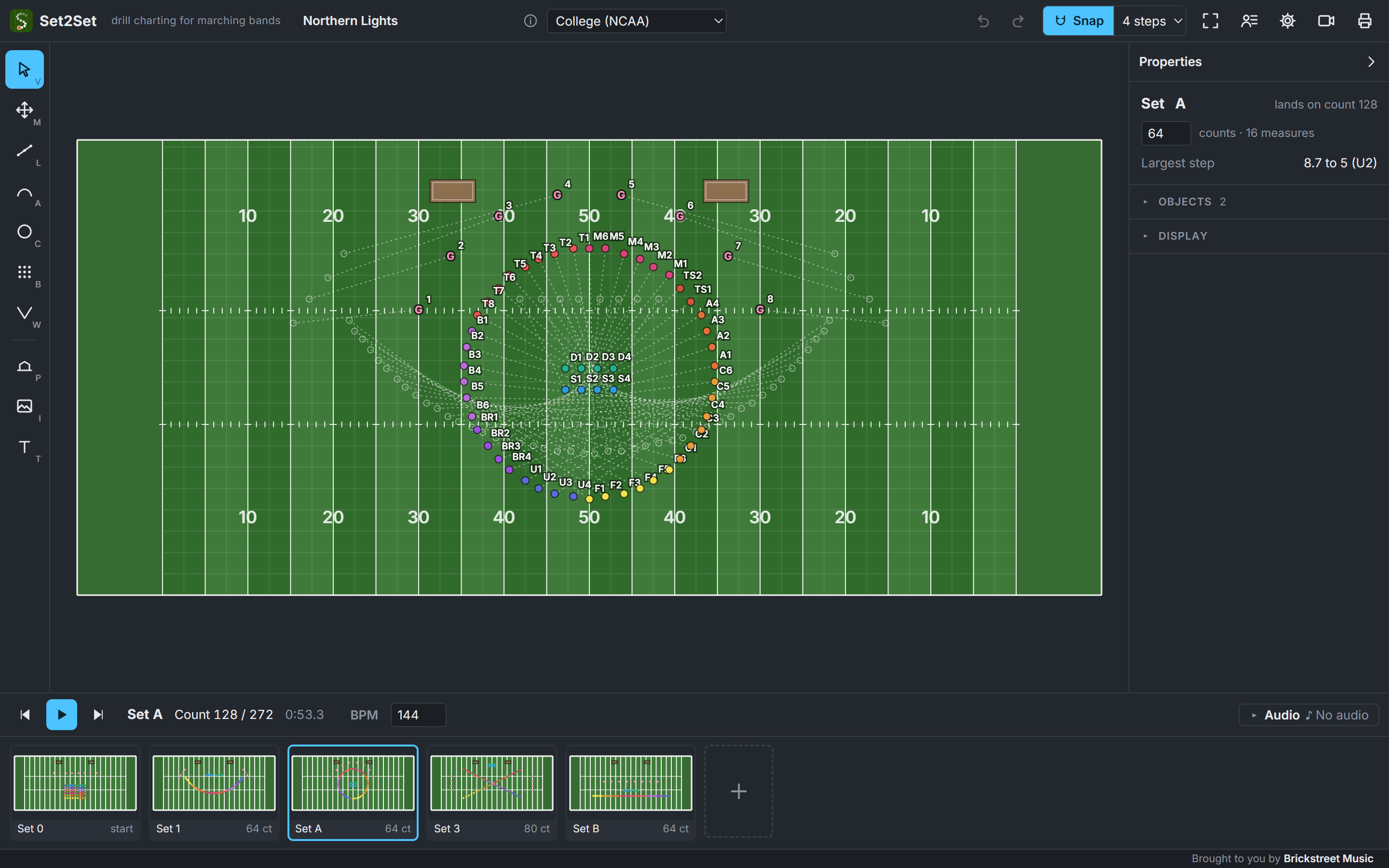Open video export camera icon
The image size is (1389, 868).
1326,21
